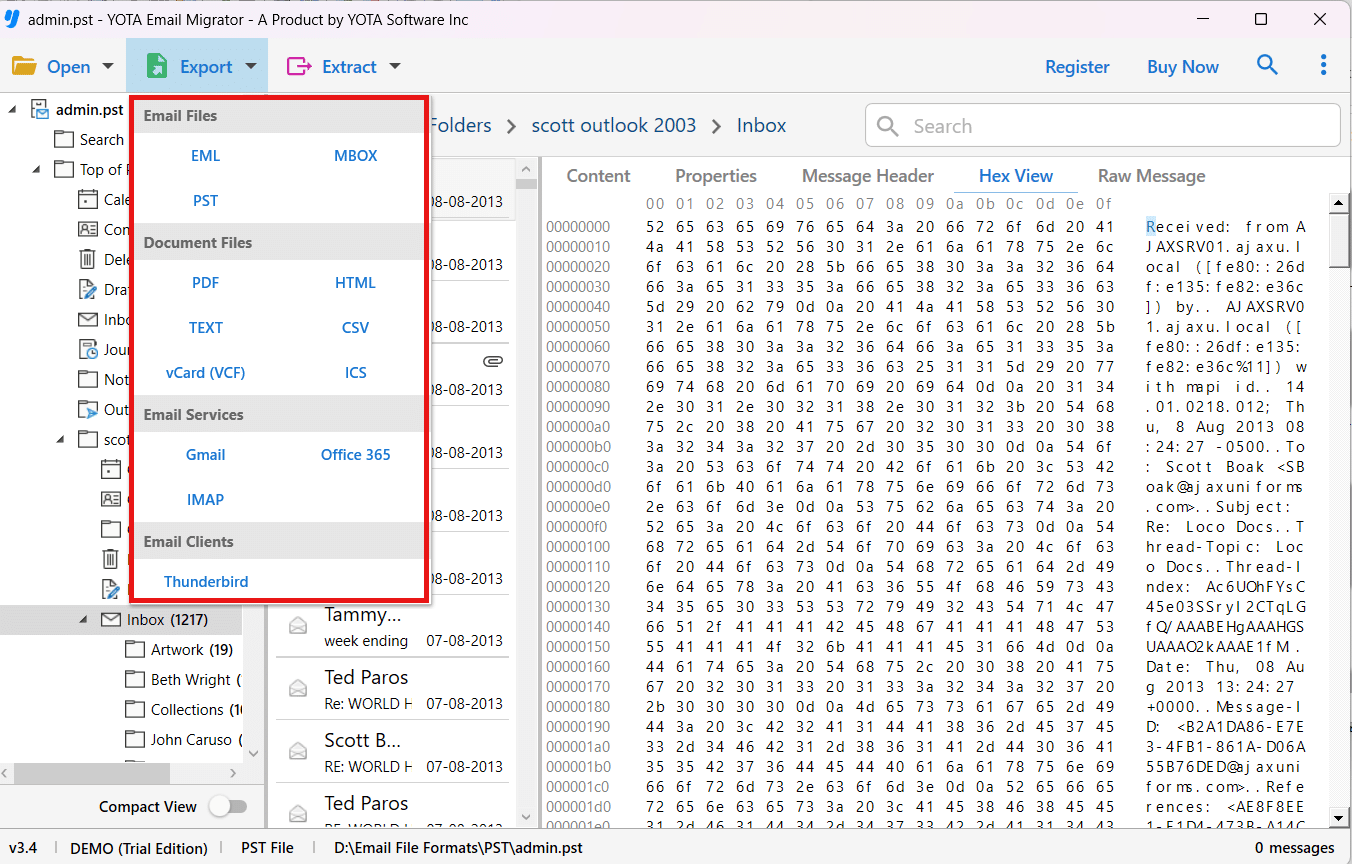Click the paperclip attachment icon on a message
Screen dimensions: 1352x864
(492, 361)
